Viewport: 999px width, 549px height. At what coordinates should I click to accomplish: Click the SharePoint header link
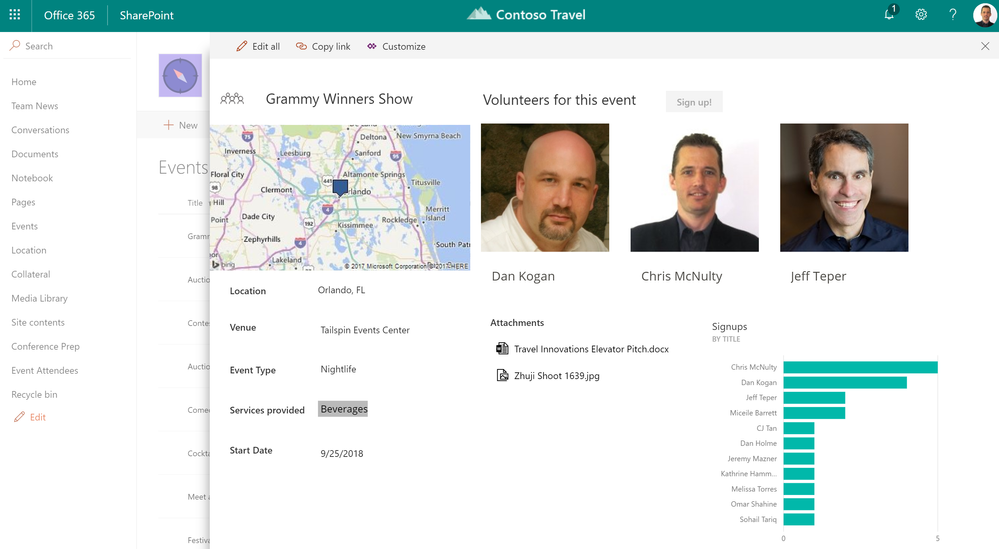click(x=147, y=15)
